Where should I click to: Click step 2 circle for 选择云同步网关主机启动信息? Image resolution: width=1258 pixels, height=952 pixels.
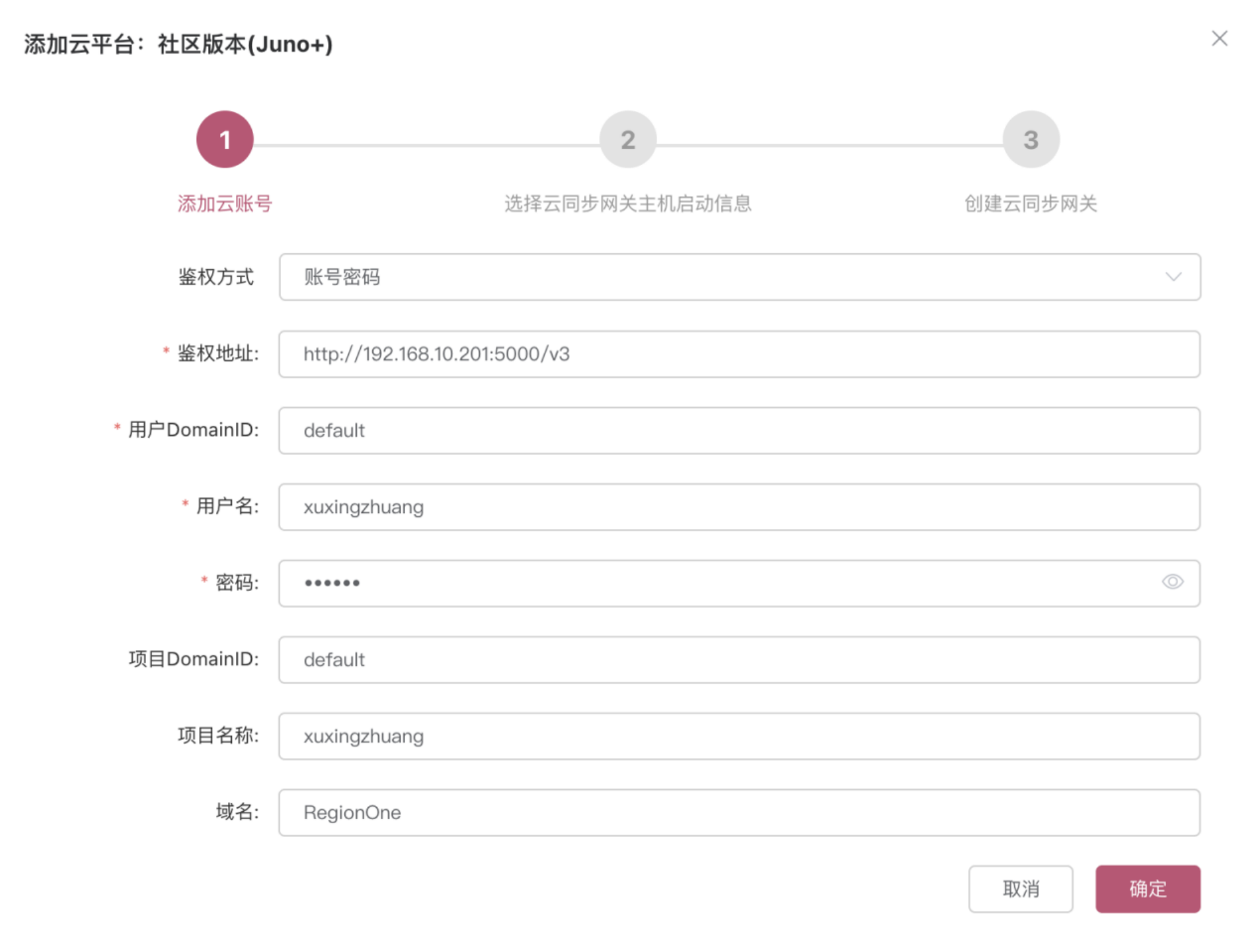pyautogui.click(x=627, y=139)
